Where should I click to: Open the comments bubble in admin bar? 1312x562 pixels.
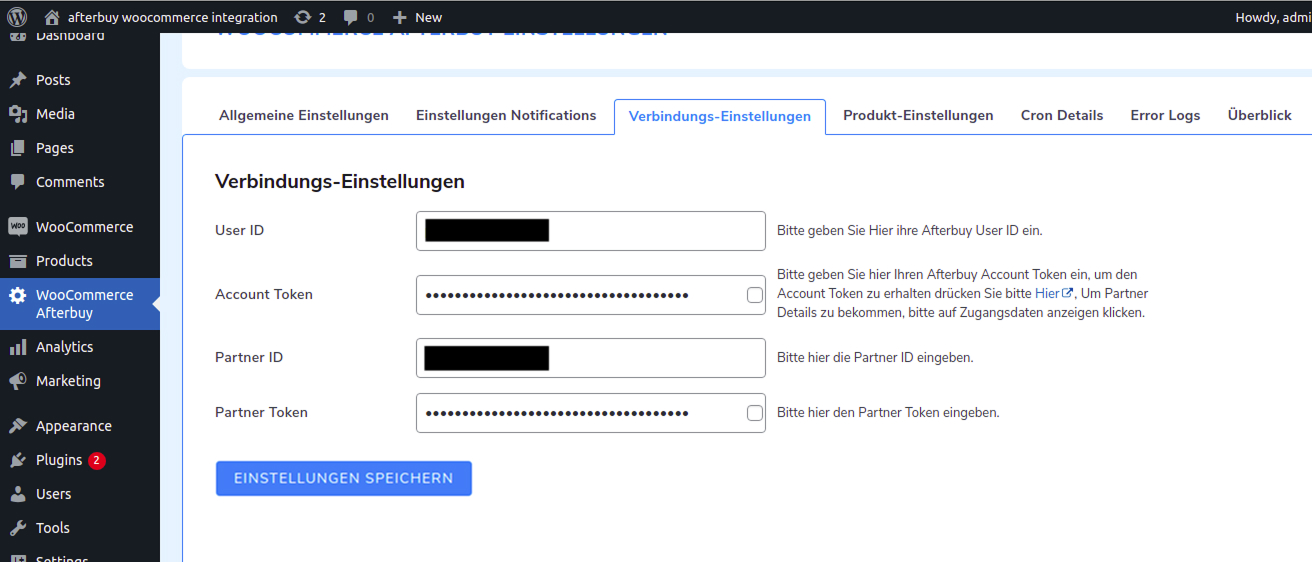pos(351,17)
